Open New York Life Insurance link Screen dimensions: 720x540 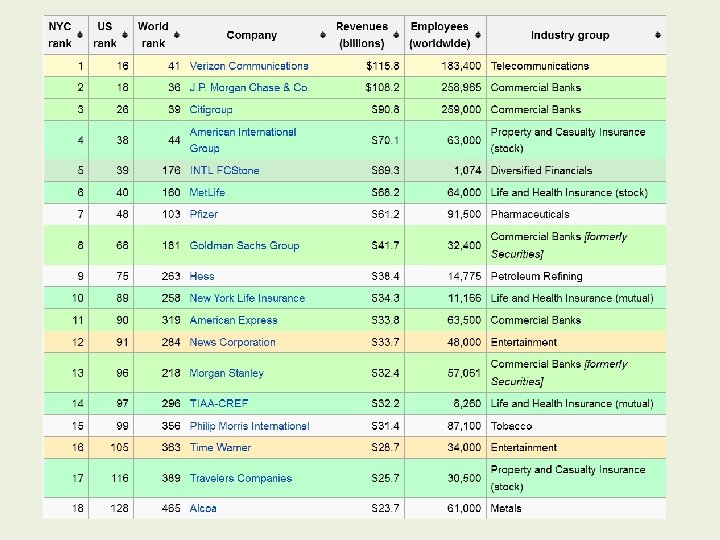(x=247, y=298)
